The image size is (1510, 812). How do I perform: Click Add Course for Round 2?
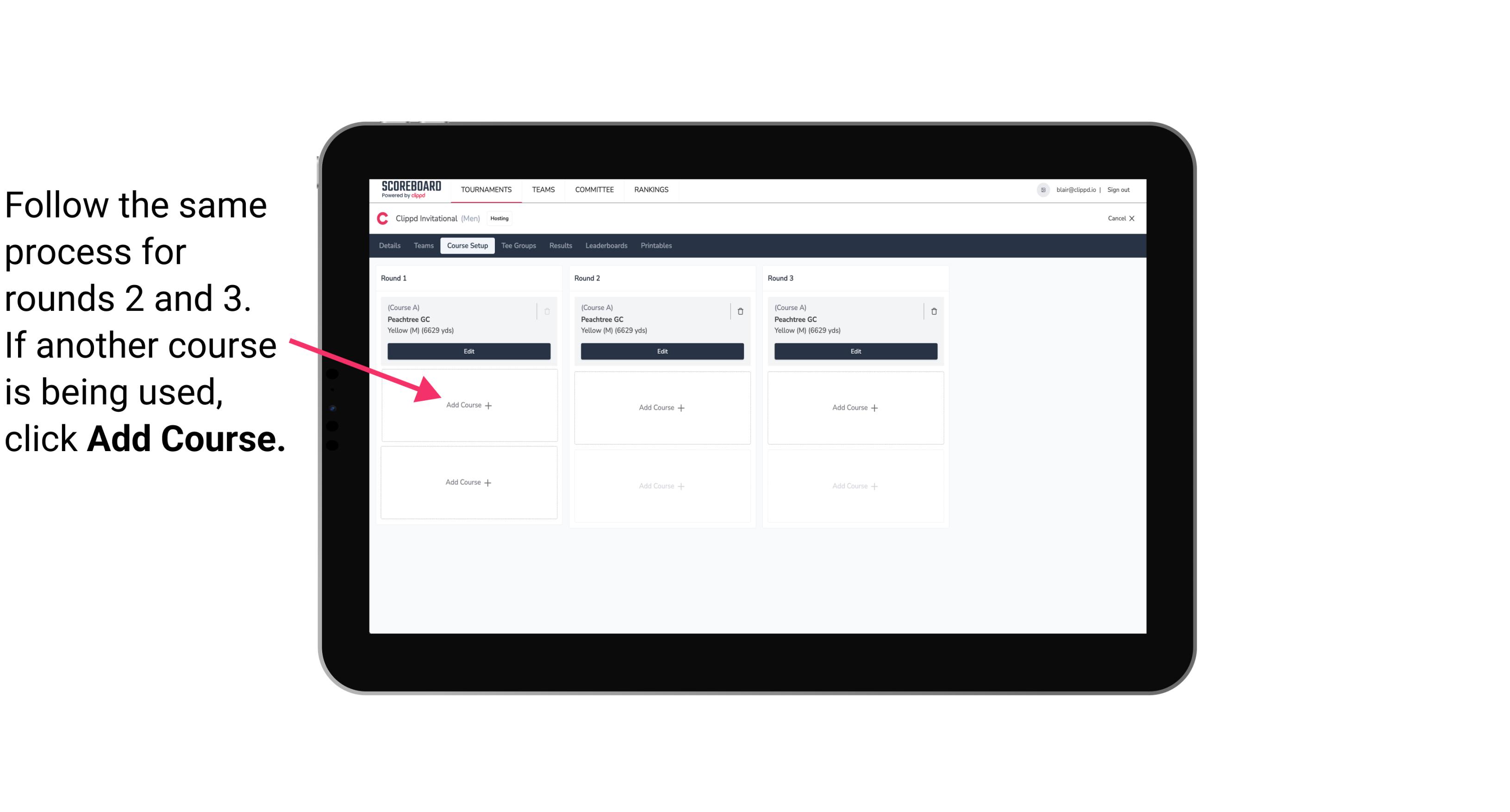[x=660, y=407]
